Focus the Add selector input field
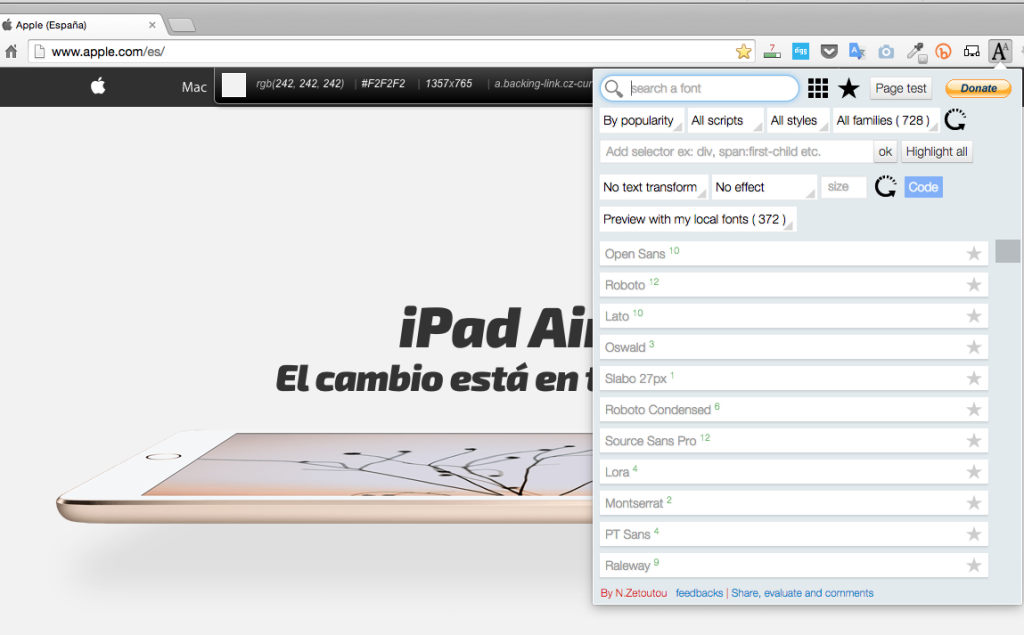Image resolution: width=1024 pixels, height=635 pixels. coord(736,152)
